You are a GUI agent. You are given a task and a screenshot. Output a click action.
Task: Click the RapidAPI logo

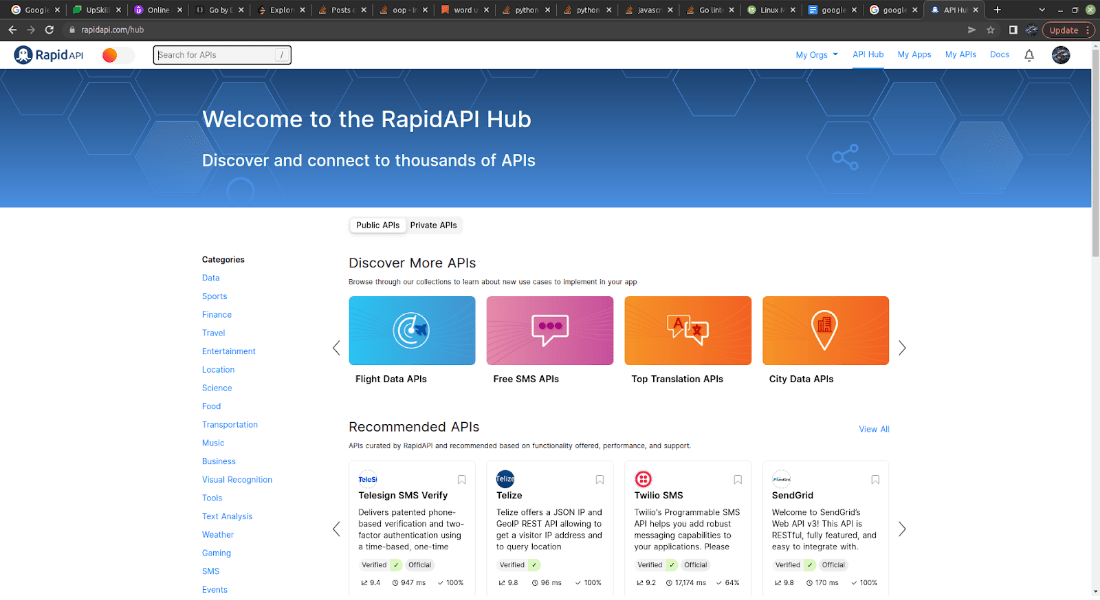[x=48, y=55]
